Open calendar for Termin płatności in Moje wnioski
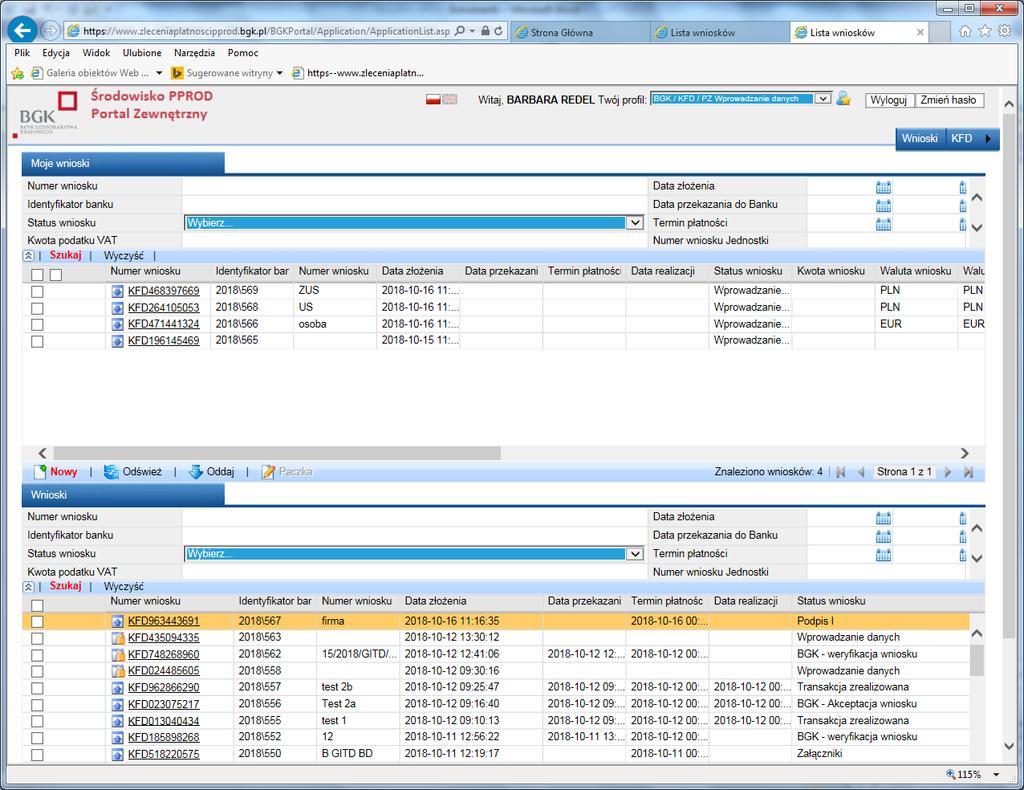Viewport: 1024px width, 790px height. coord(883,224)
